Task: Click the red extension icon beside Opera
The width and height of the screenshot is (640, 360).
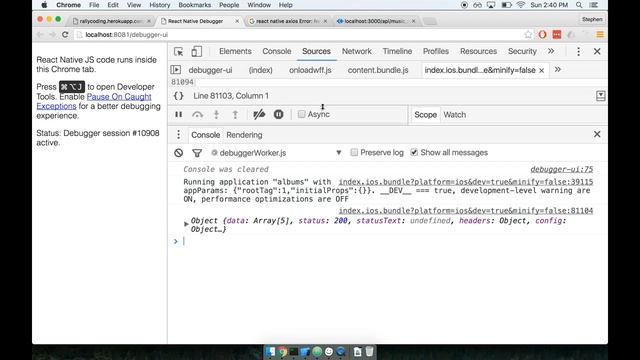Action: point(557,35)
